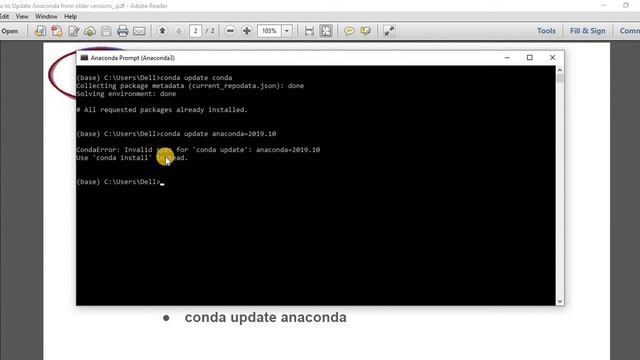The width and height of the screenshot is (640, 360).
Task: Restore the Adobe Reader window
Action: click(x=626, y=5)
